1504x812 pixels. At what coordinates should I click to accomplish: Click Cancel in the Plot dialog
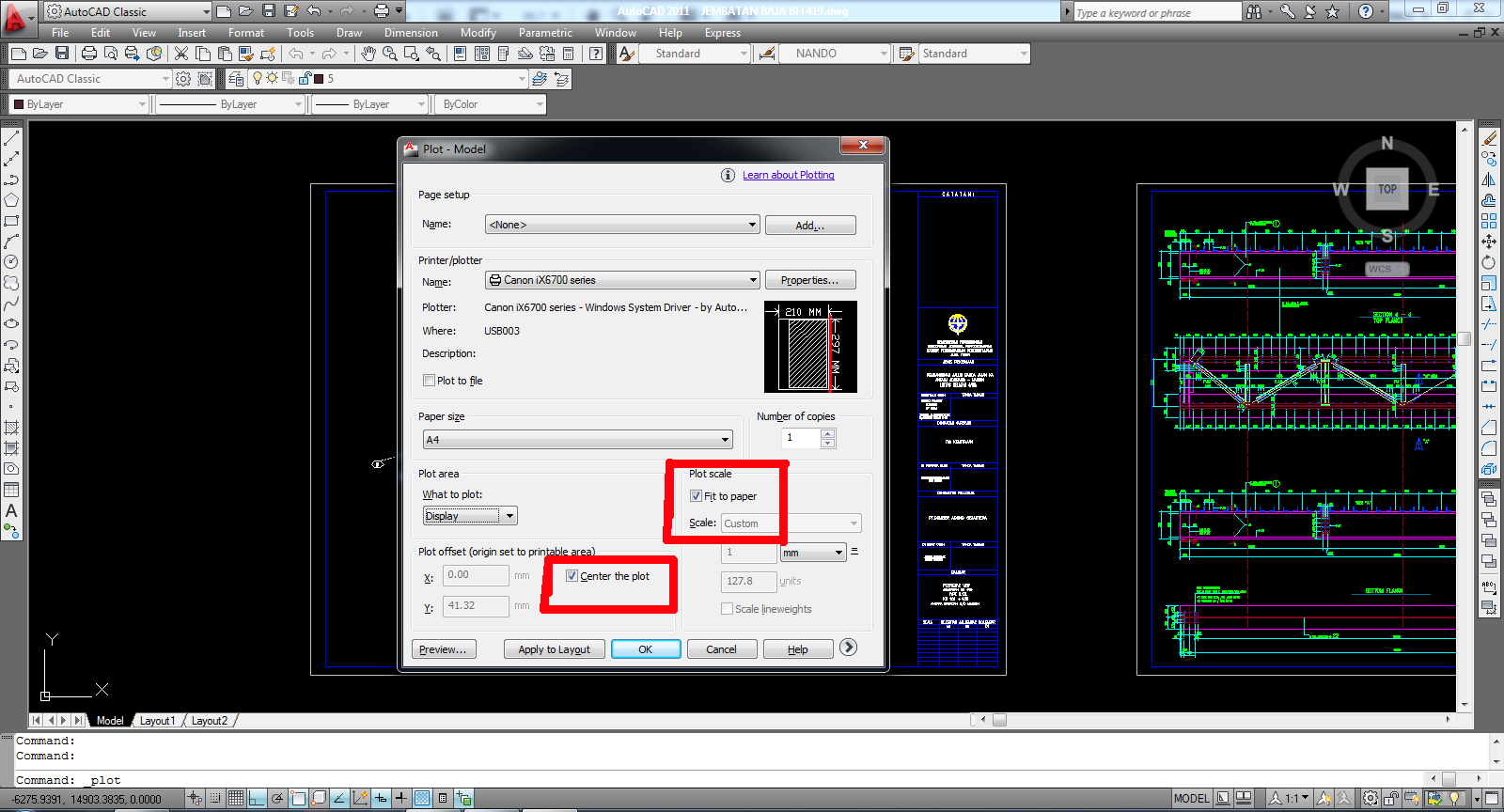coord(721,649)
